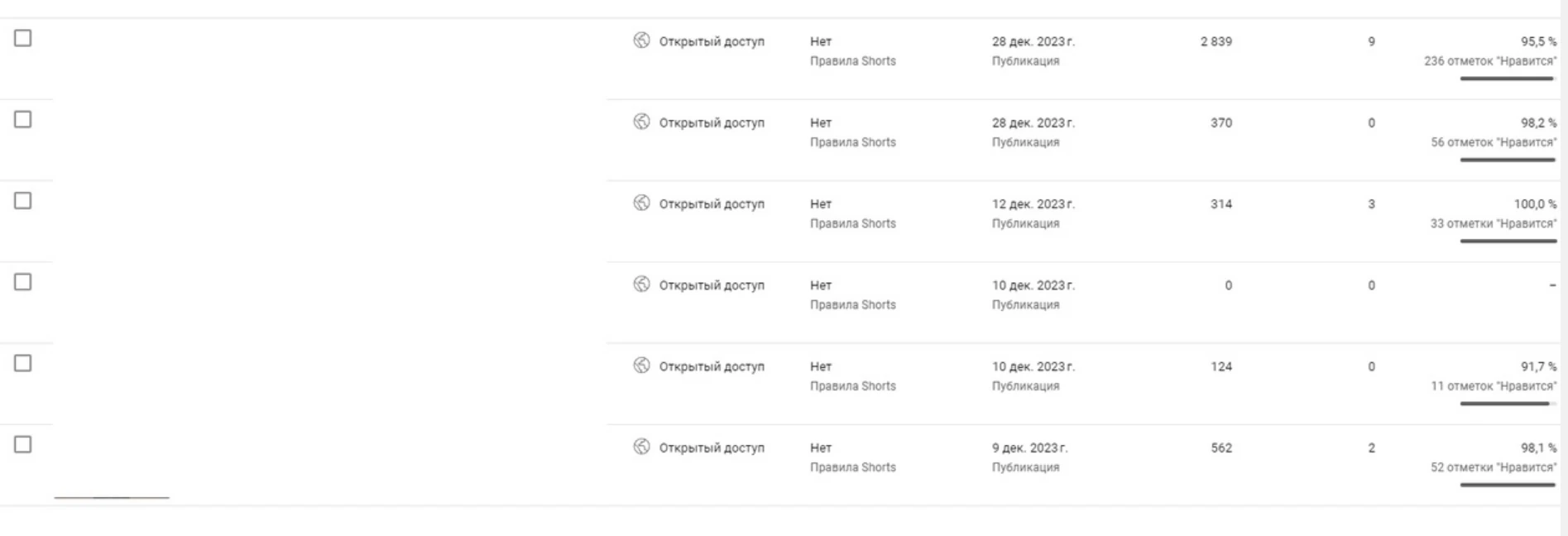This screenshot has height=536, width=1568.
Task: Tick the checkbox for the 2 839 views video
Action: point(23,38)
